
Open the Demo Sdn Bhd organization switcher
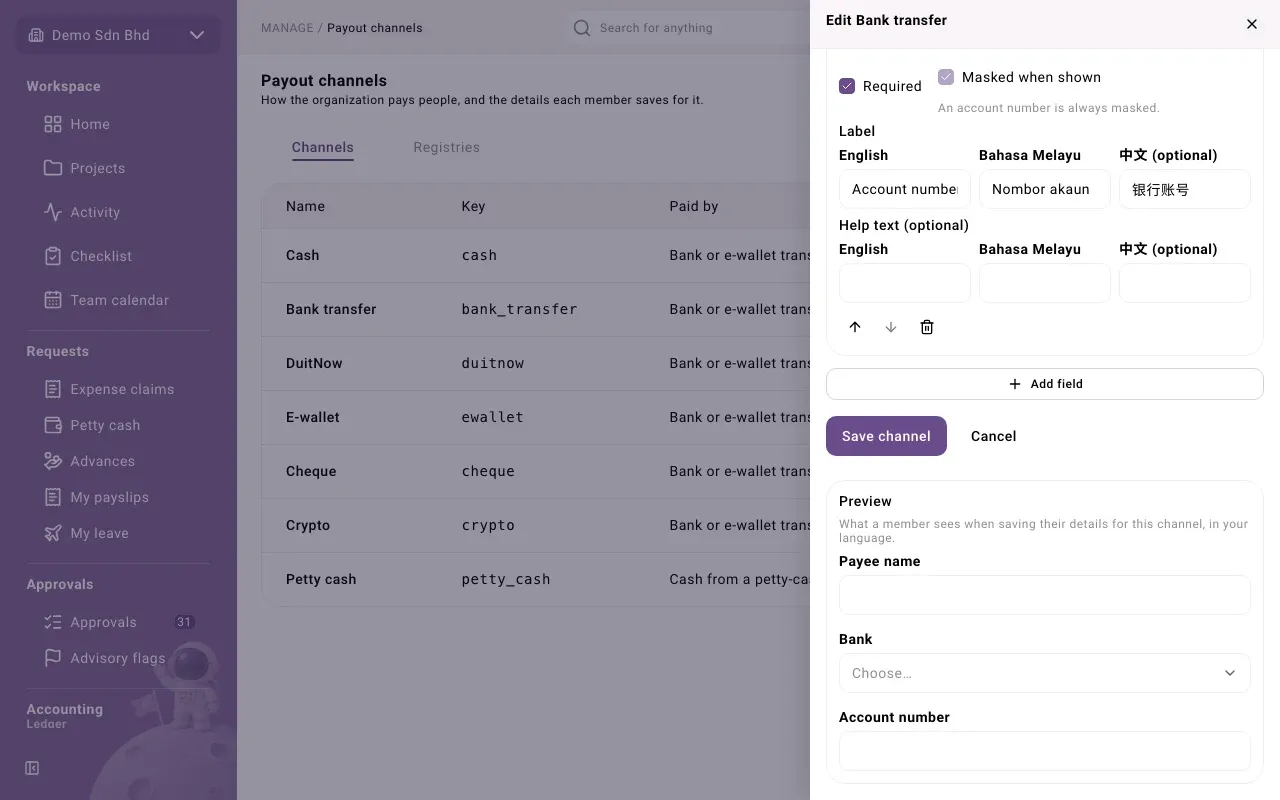point(118,35)
